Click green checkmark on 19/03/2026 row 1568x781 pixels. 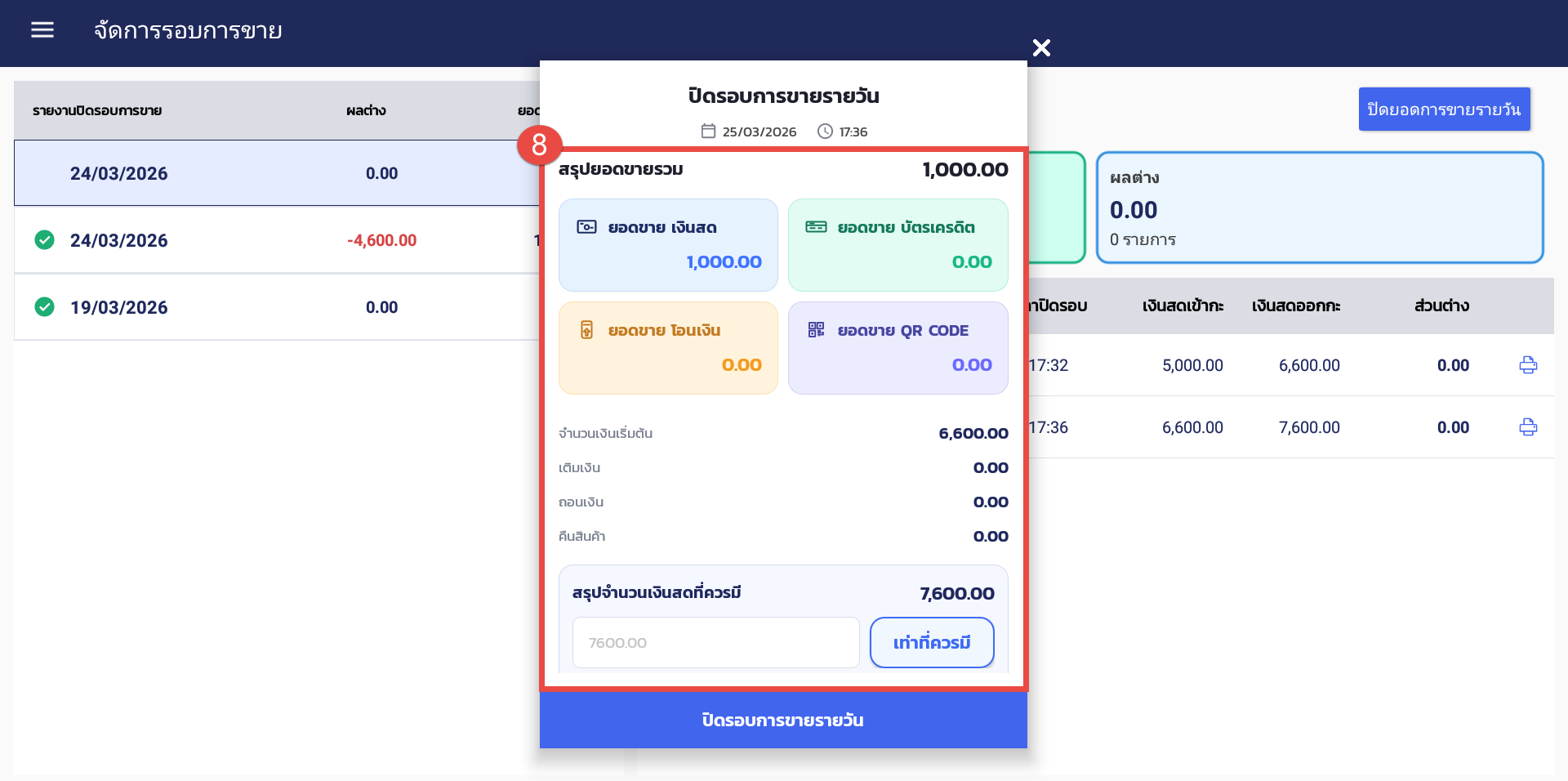click(x=45, y=307)
